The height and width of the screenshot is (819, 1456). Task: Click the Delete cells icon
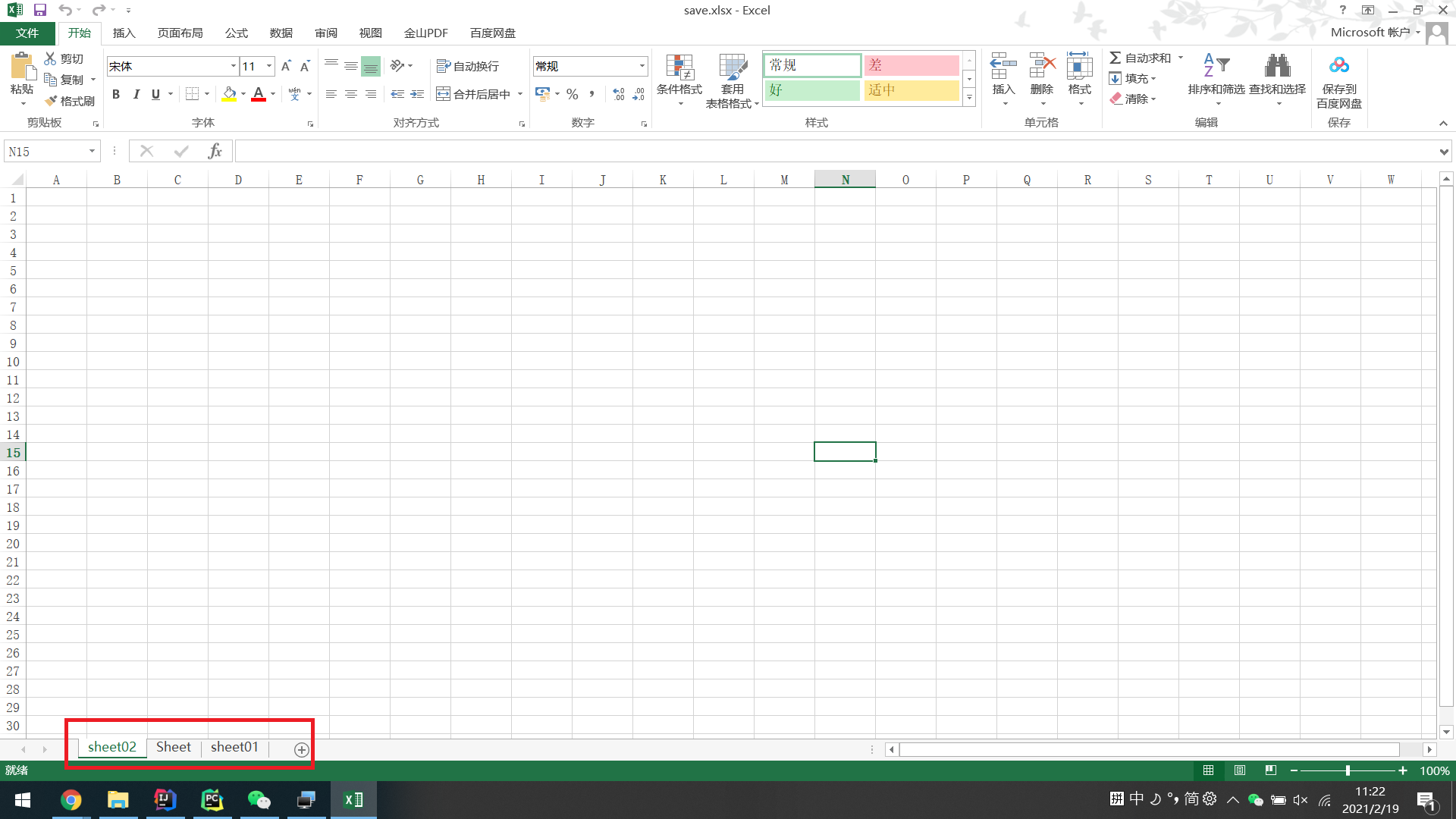pos(1041,67)
